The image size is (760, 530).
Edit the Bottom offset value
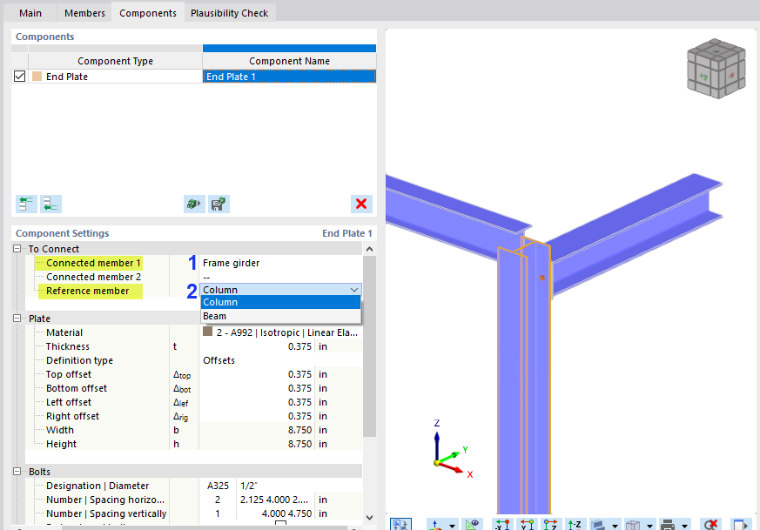click(257, 388)
